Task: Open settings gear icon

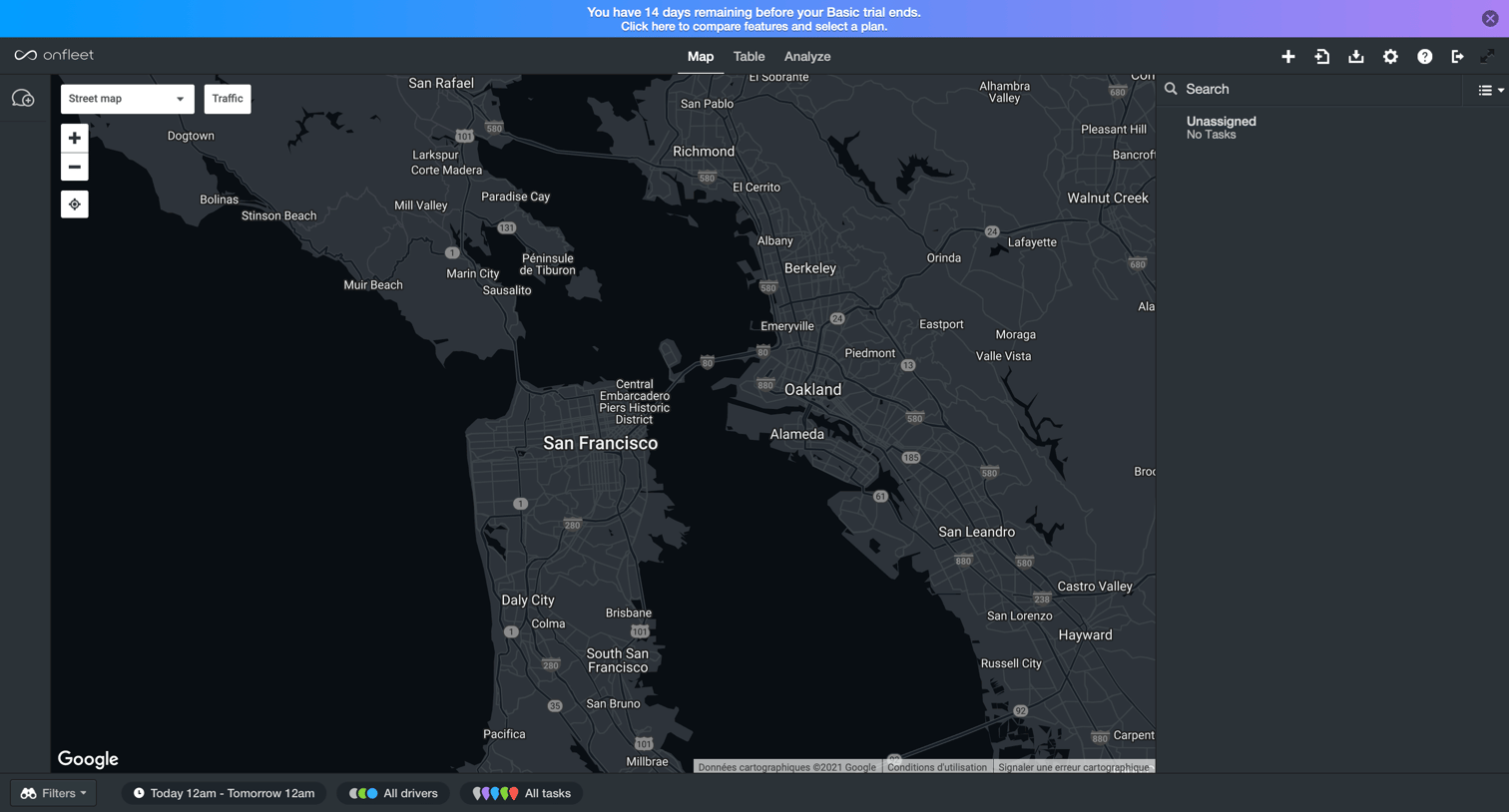Action: [1390, 57]
